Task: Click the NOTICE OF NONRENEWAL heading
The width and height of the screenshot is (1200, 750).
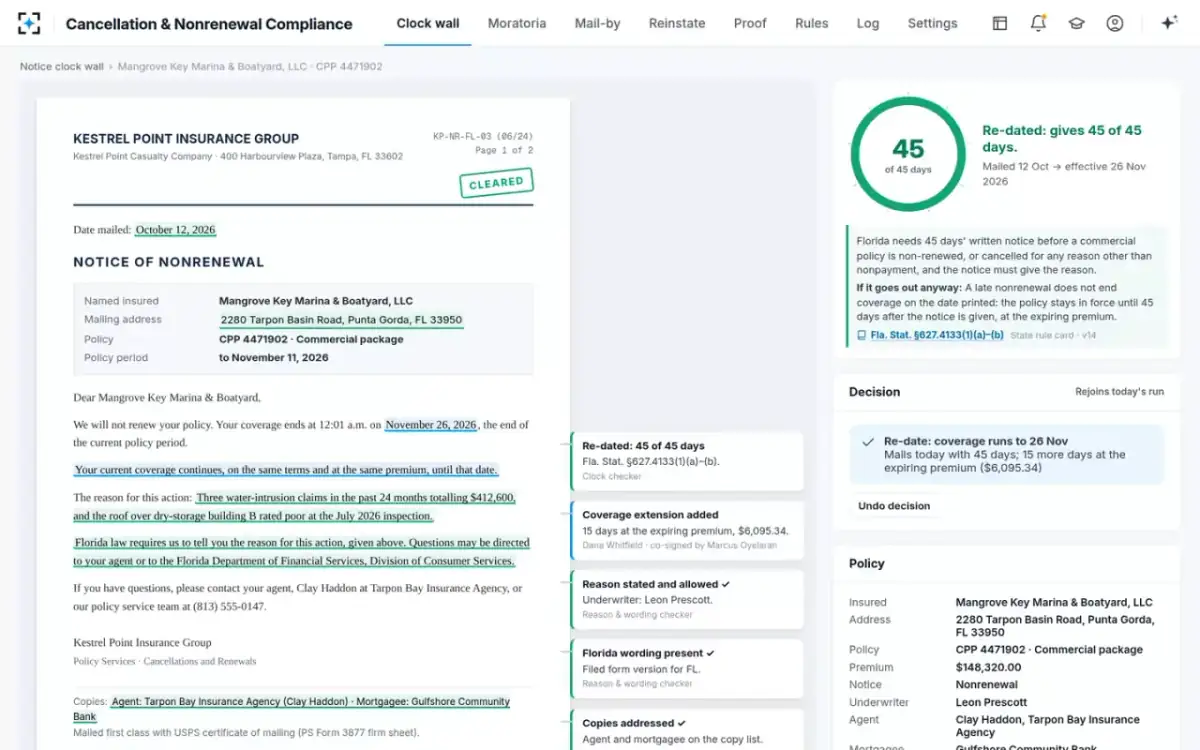Action: [169, 262]
